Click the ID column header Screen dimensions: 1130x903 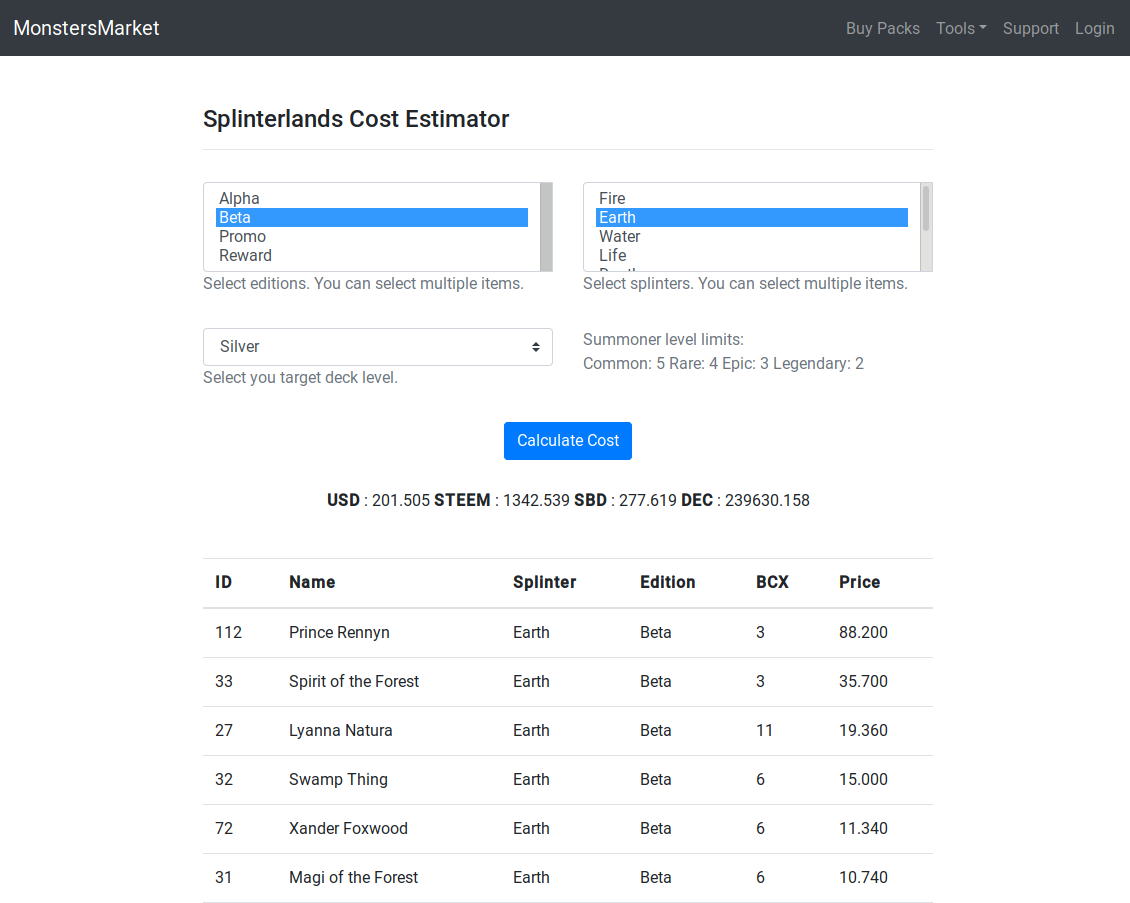223,582
